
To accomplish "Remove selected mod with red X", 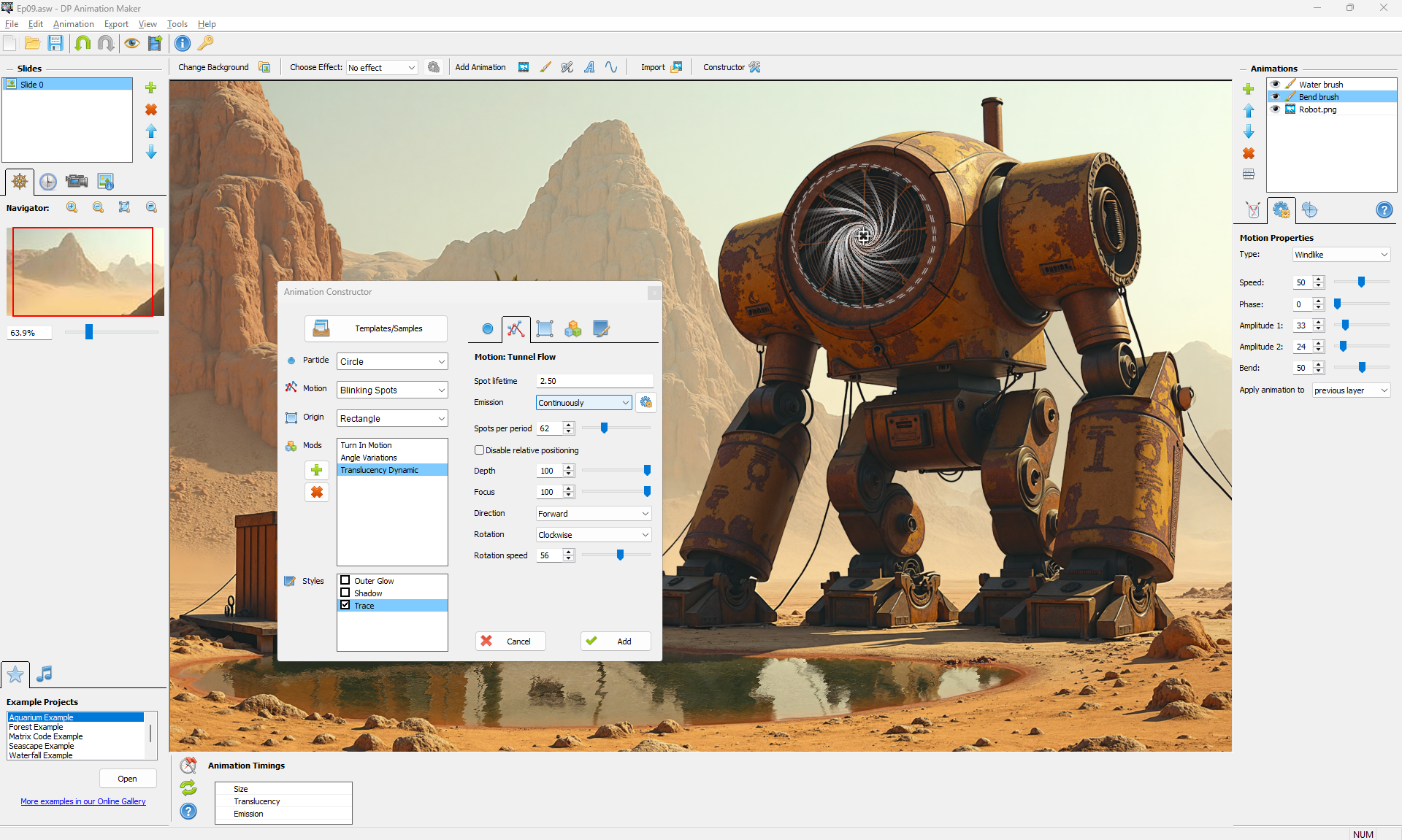I will click(x=317, y=493).
